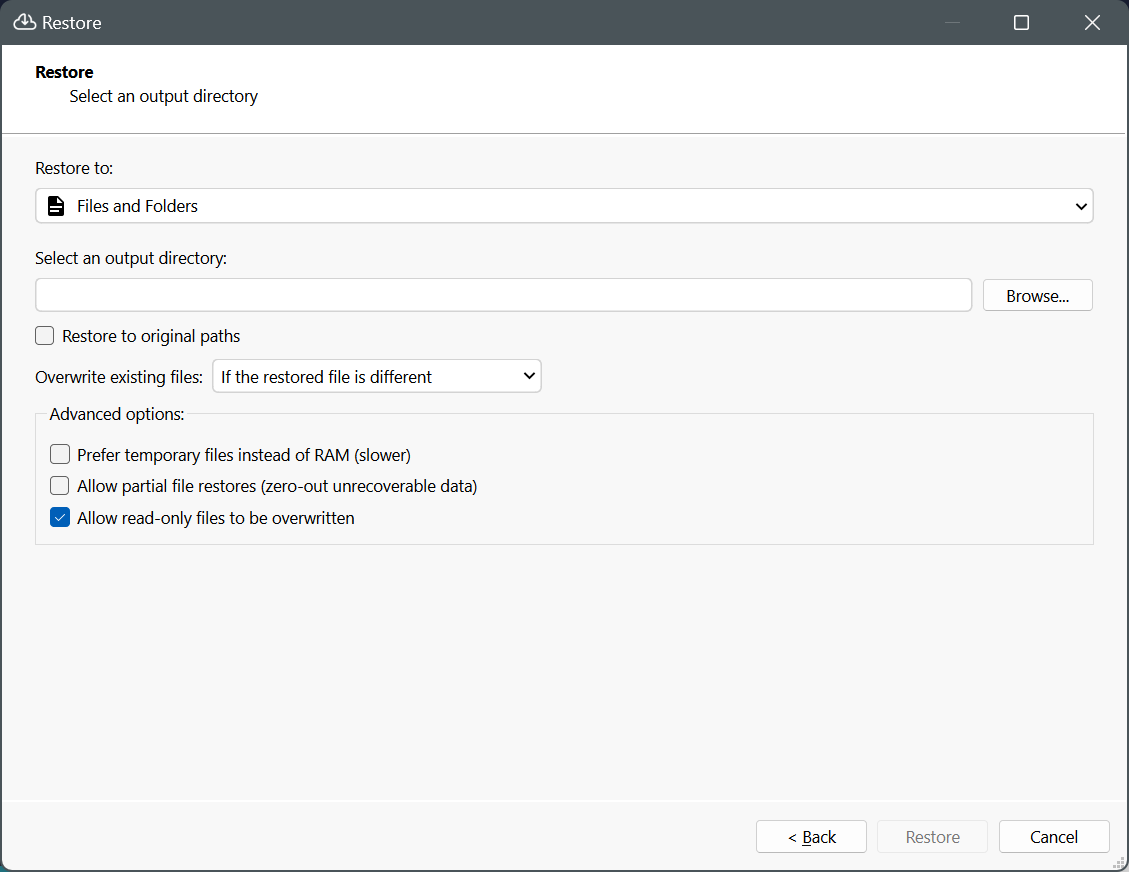Screen dimensions: 1129x872
Task: Open the Restore to dropdown list
Action: pos(564,206)
